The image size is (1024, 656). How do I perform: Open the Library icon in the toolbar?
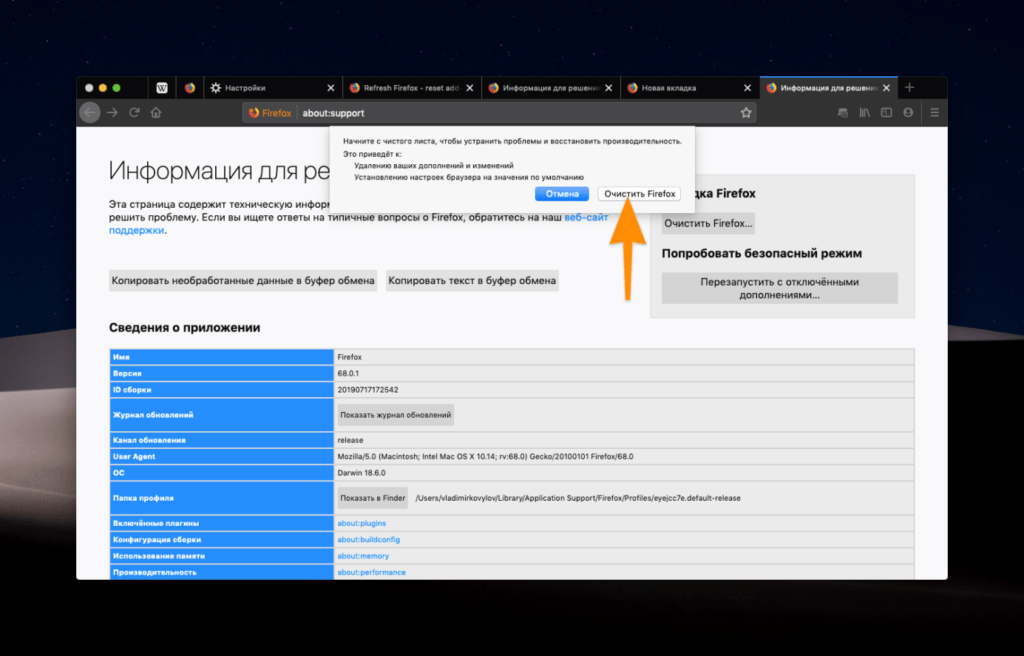tap(864, 112)
